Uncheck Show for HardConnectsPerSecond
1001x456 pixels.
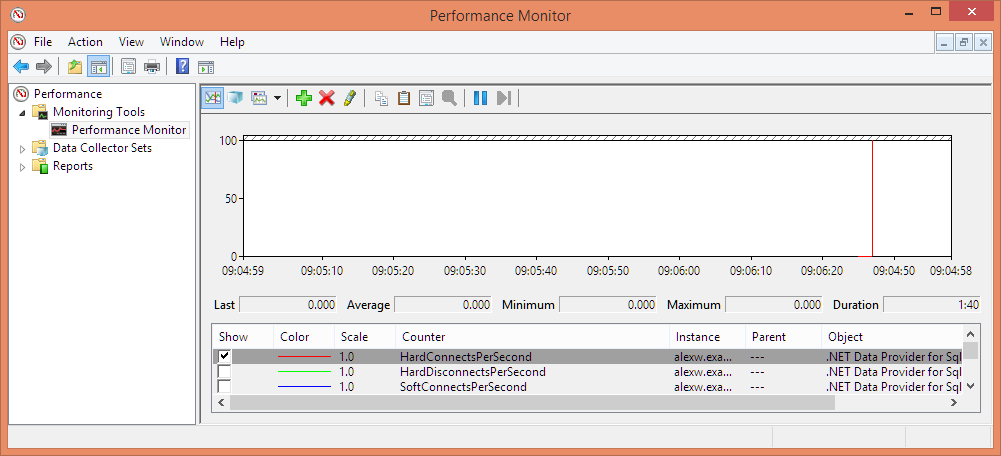pyautogui.click(x=225, y=356)
